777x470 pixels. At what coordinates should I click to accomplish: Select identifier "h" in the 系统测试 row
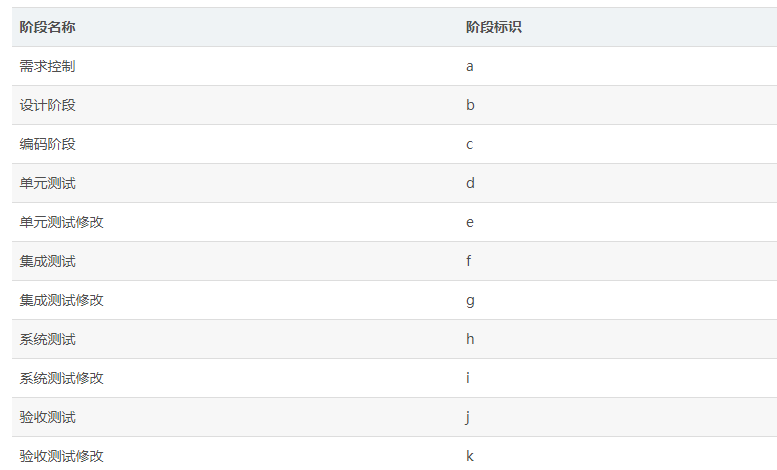point(470,339)
